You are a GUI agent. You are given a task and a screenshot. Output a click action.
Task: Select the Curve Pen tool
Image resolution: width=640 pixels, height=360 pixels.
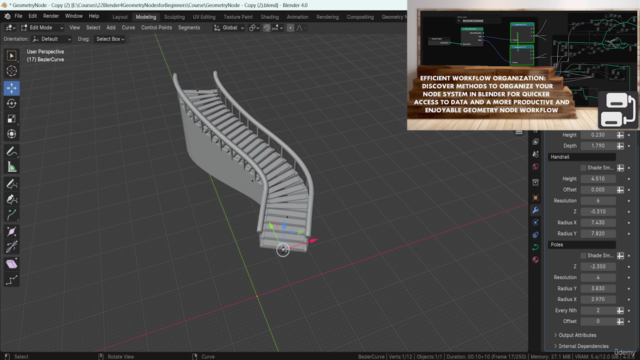pos(11,199)
